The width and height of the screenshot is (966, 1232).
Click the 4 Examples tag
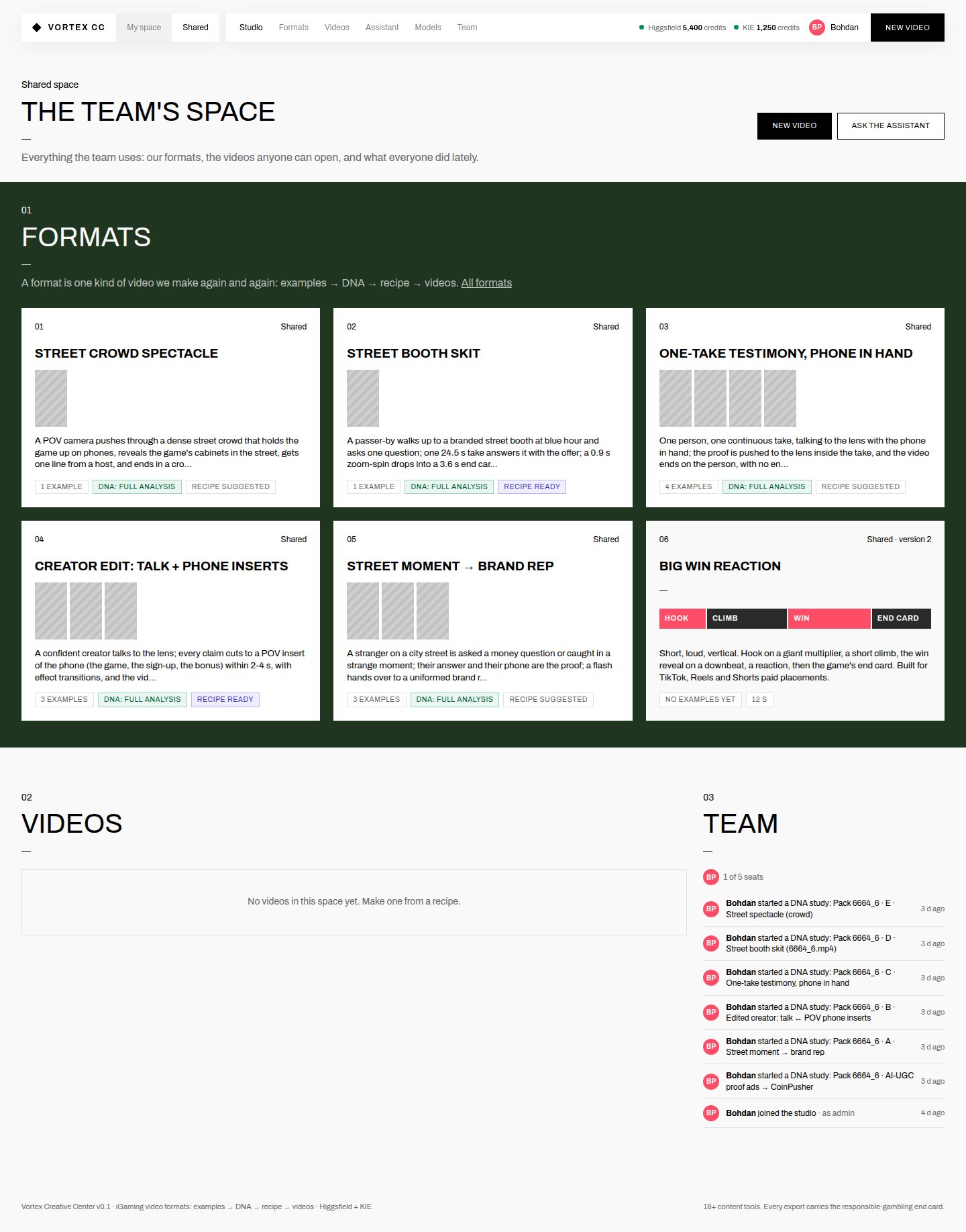[x=688, y=487]
